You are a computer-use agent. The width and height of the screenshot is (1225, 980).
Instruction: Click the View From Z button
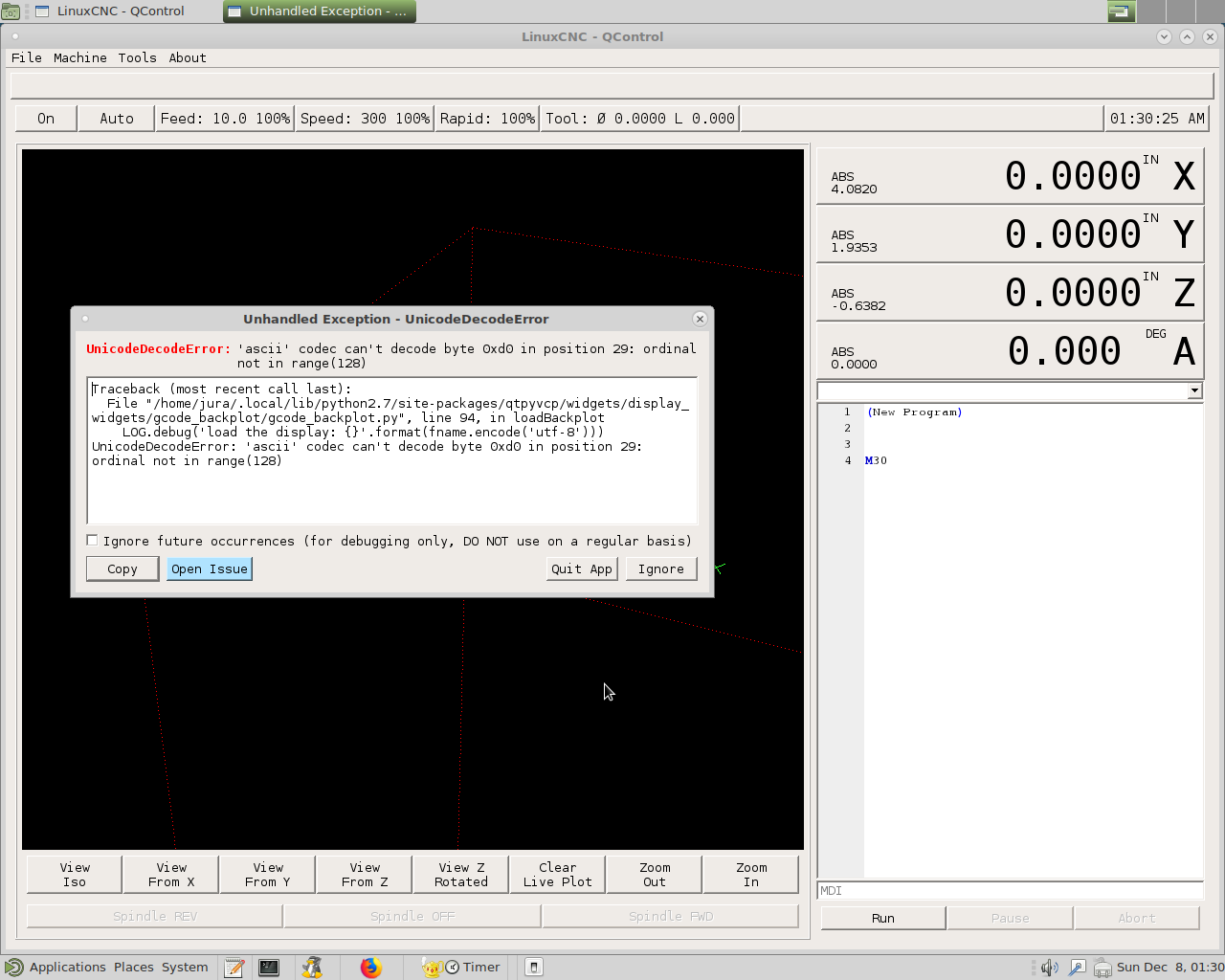[x=365, y=875]
